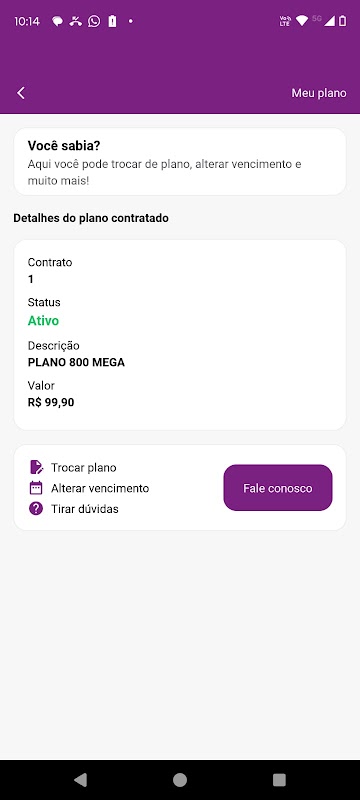
Task: Tap the Meu plano header title
Action: point(319,93)
